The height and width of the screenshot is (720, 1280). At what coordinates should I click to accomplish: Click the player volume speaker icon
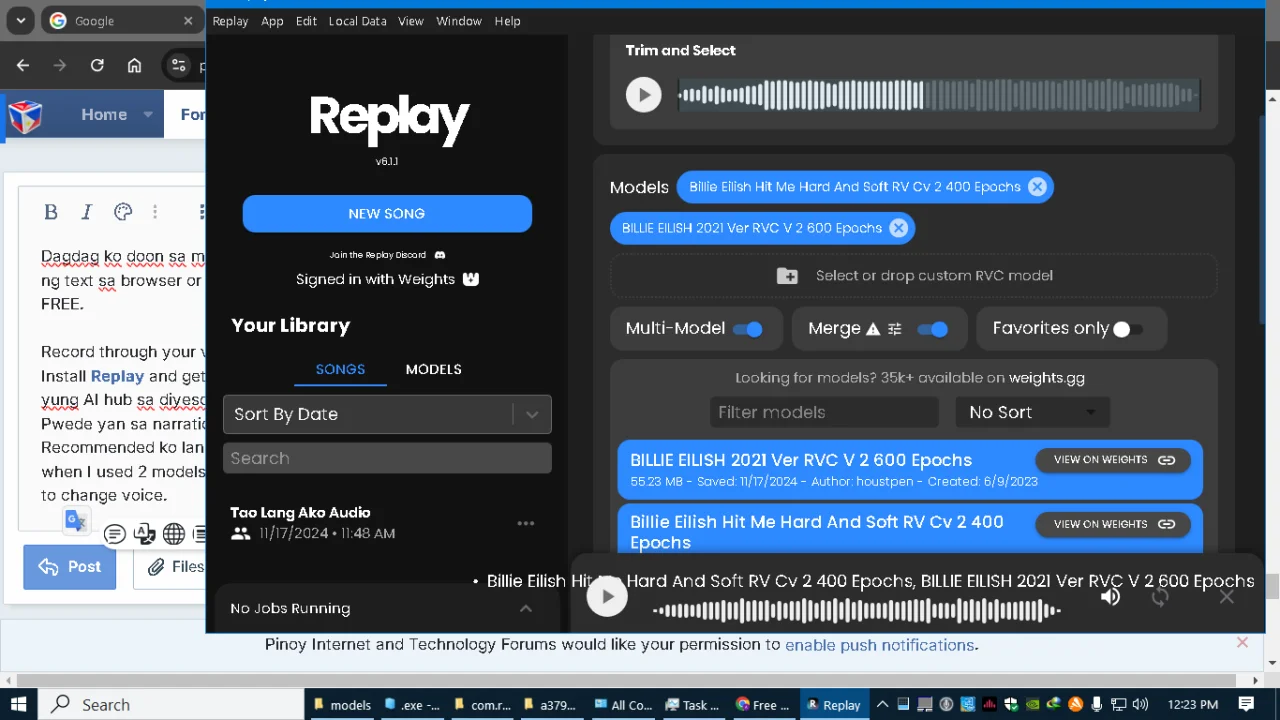[x=1110, y=597]
